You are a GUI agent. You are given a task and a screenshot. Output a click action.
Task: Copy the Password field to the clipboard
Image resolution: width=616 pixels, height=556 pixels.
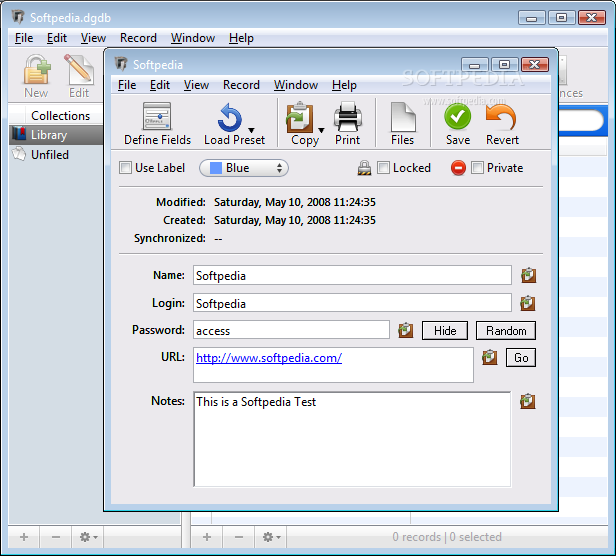pyautogui.click(x=405, y=330)
